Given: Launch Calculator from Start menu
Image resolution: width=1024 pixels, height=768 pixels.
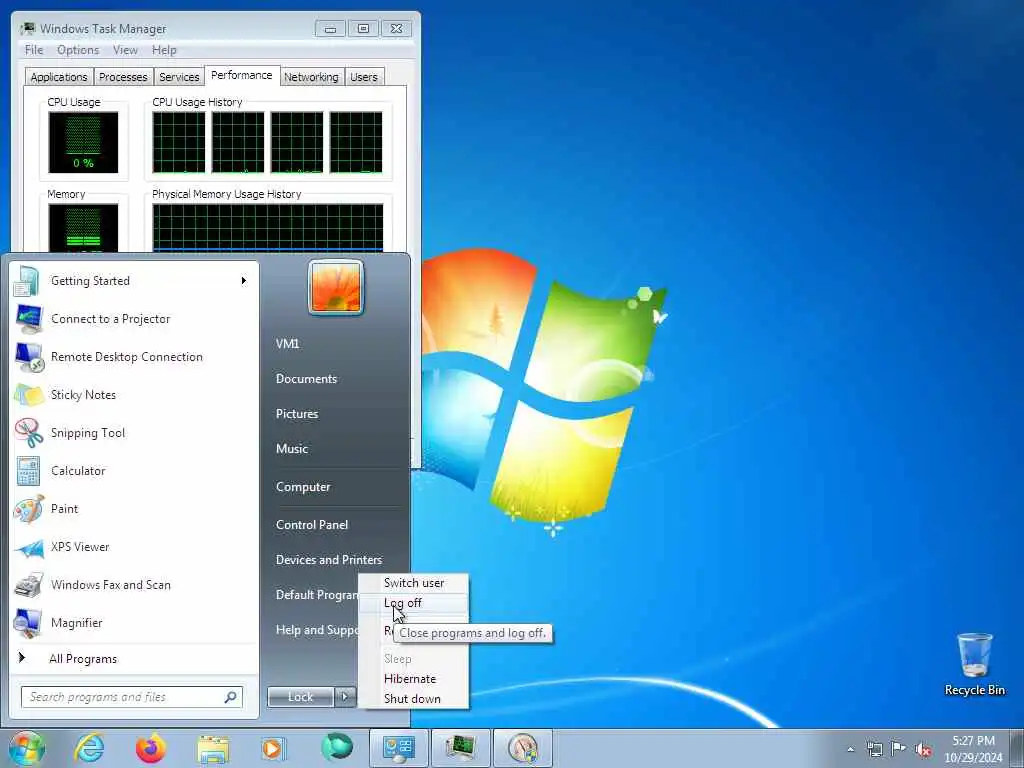Looking at the screenshot, I should pyautogui.click(x=134, y=471).
